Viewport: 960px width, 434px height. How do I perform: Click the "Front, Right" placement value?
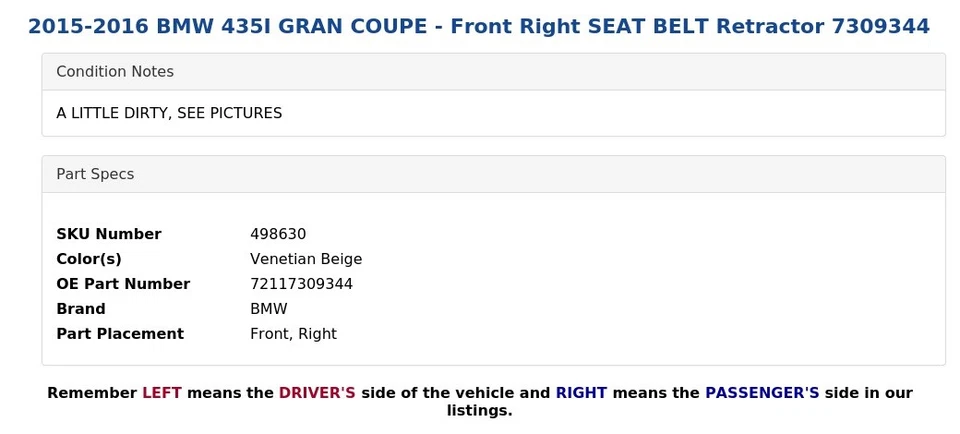(x=293, y=334)
